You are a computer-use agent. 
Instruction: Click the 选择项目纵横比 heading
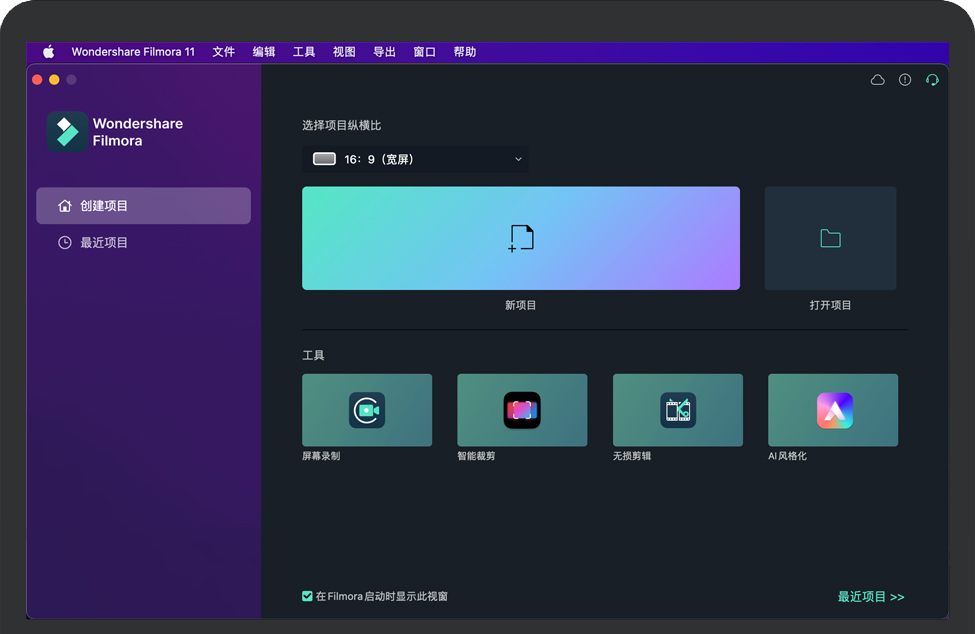point(341,126)
